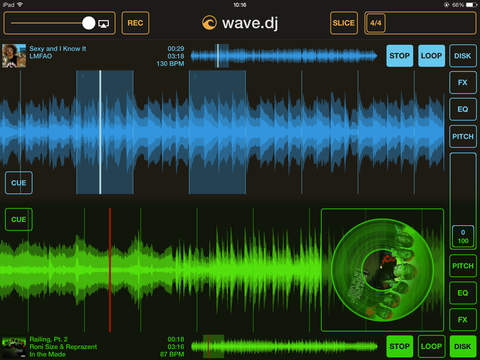Adjust the master volume slider knob
Image resolution: width=480 pixels, height=360 pixels.
click(89, 23)
